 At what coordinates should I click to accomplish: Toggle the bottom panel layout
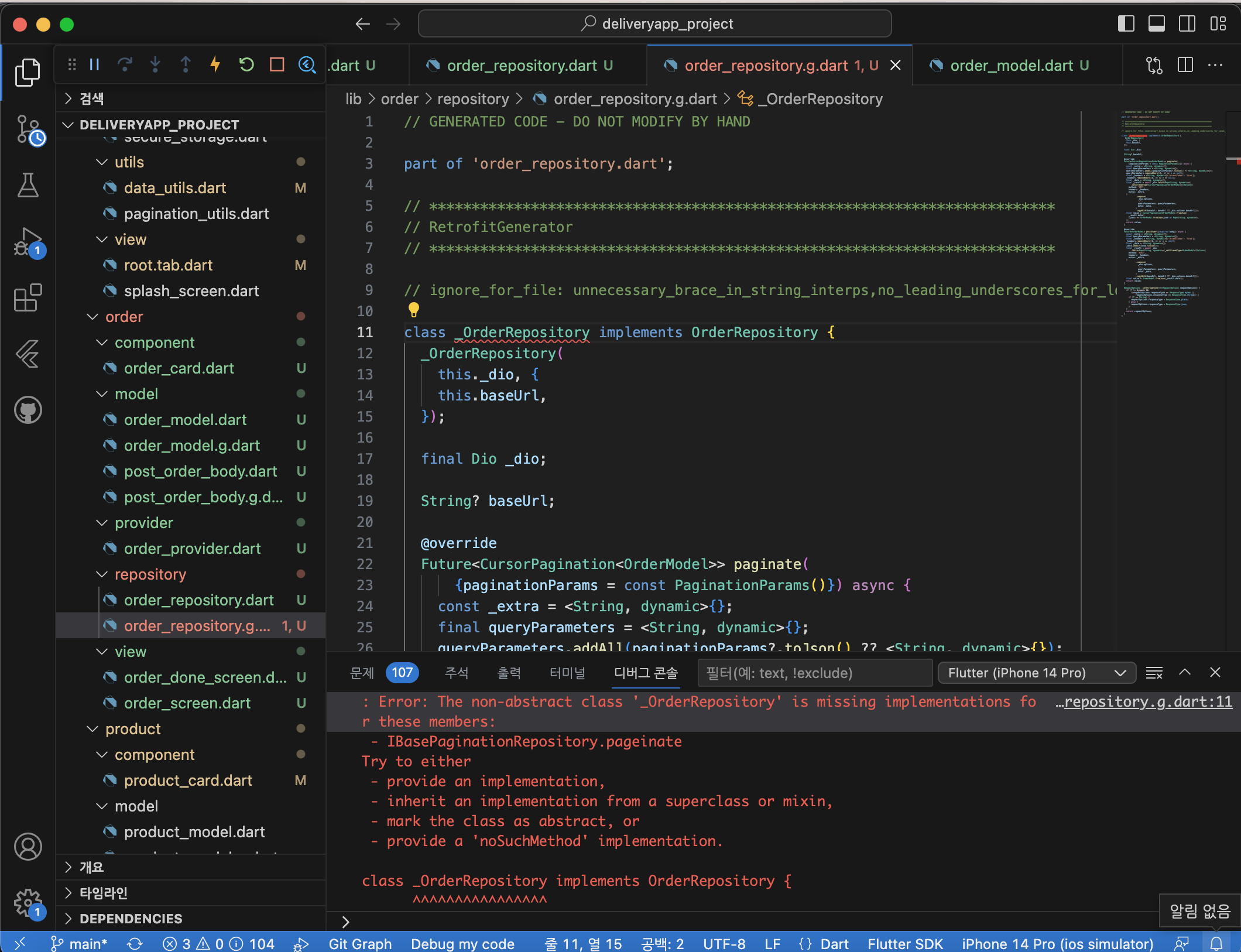tap(1157, 24)
